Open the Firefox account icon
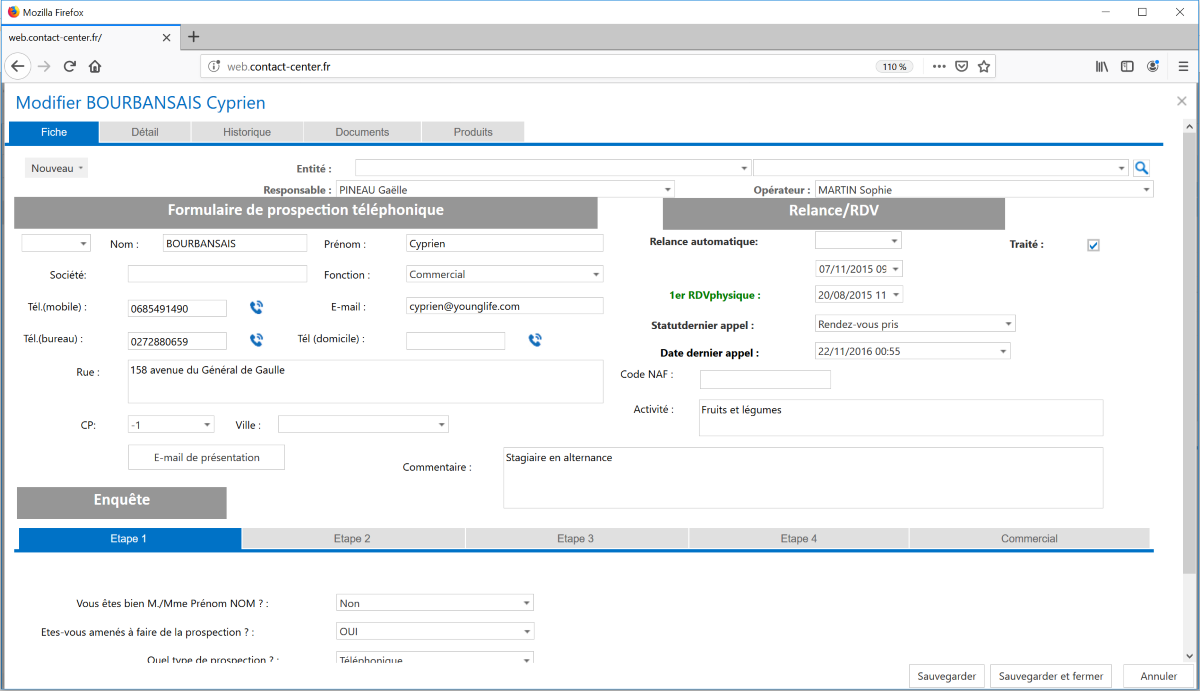Viewport: 1200px width, 691px height. (1153, 66)
